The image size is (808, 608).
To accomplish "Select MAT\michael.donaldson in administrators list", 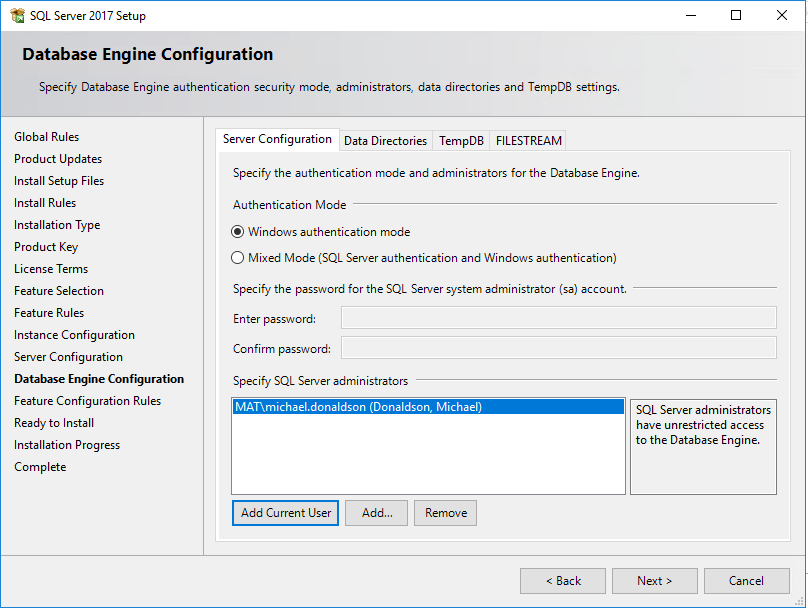I will click(358, 407).
